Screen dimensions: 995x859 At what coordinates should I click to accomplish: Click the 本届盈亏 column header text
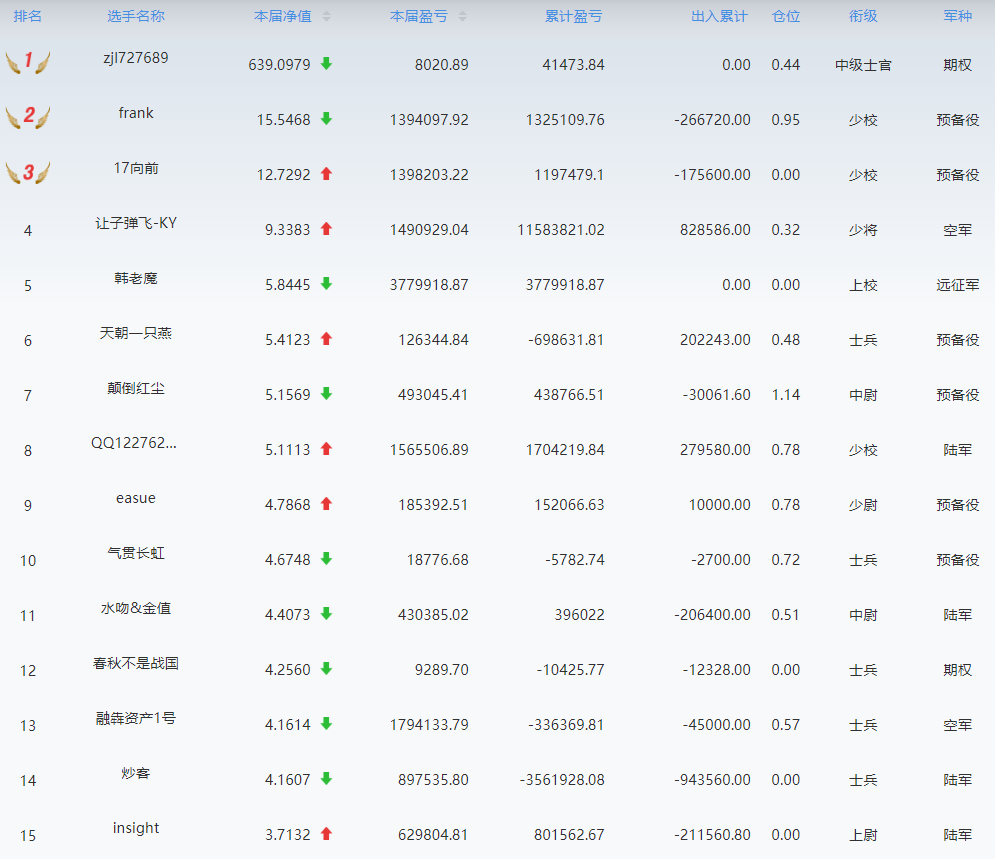(419, 16)
